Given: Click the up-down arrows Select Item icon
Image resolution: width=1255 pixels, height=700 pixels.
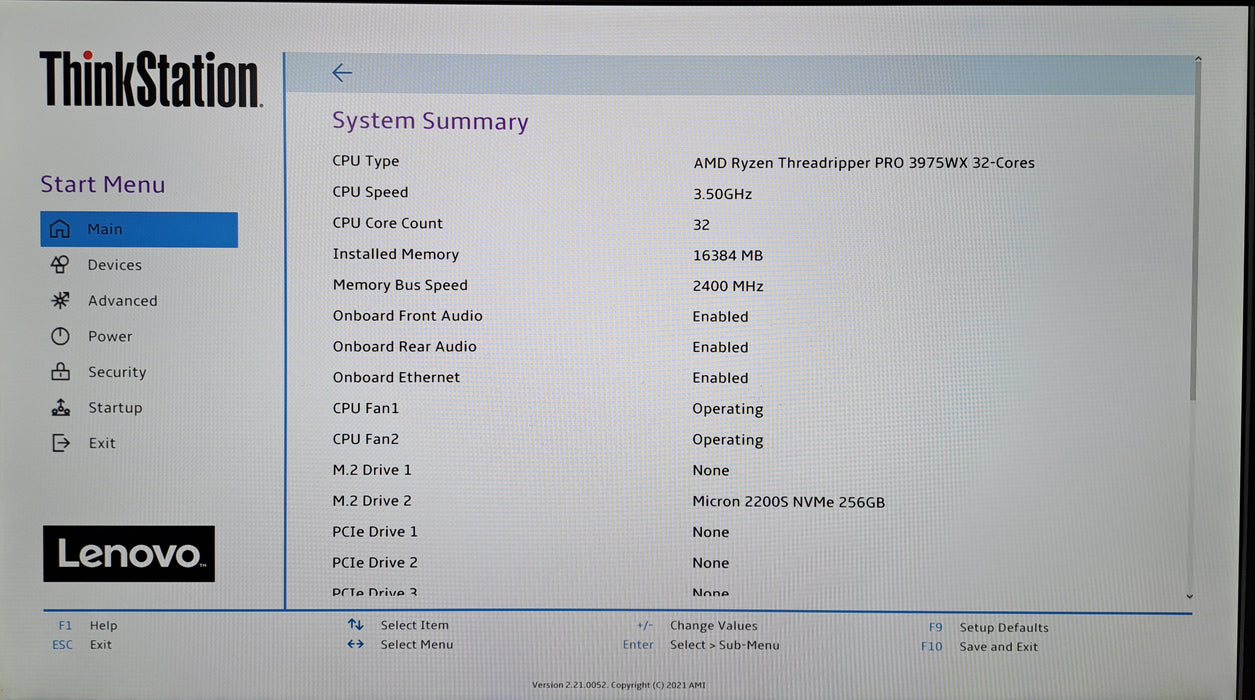Looking at the screenshot, I should tap(355, 625).
